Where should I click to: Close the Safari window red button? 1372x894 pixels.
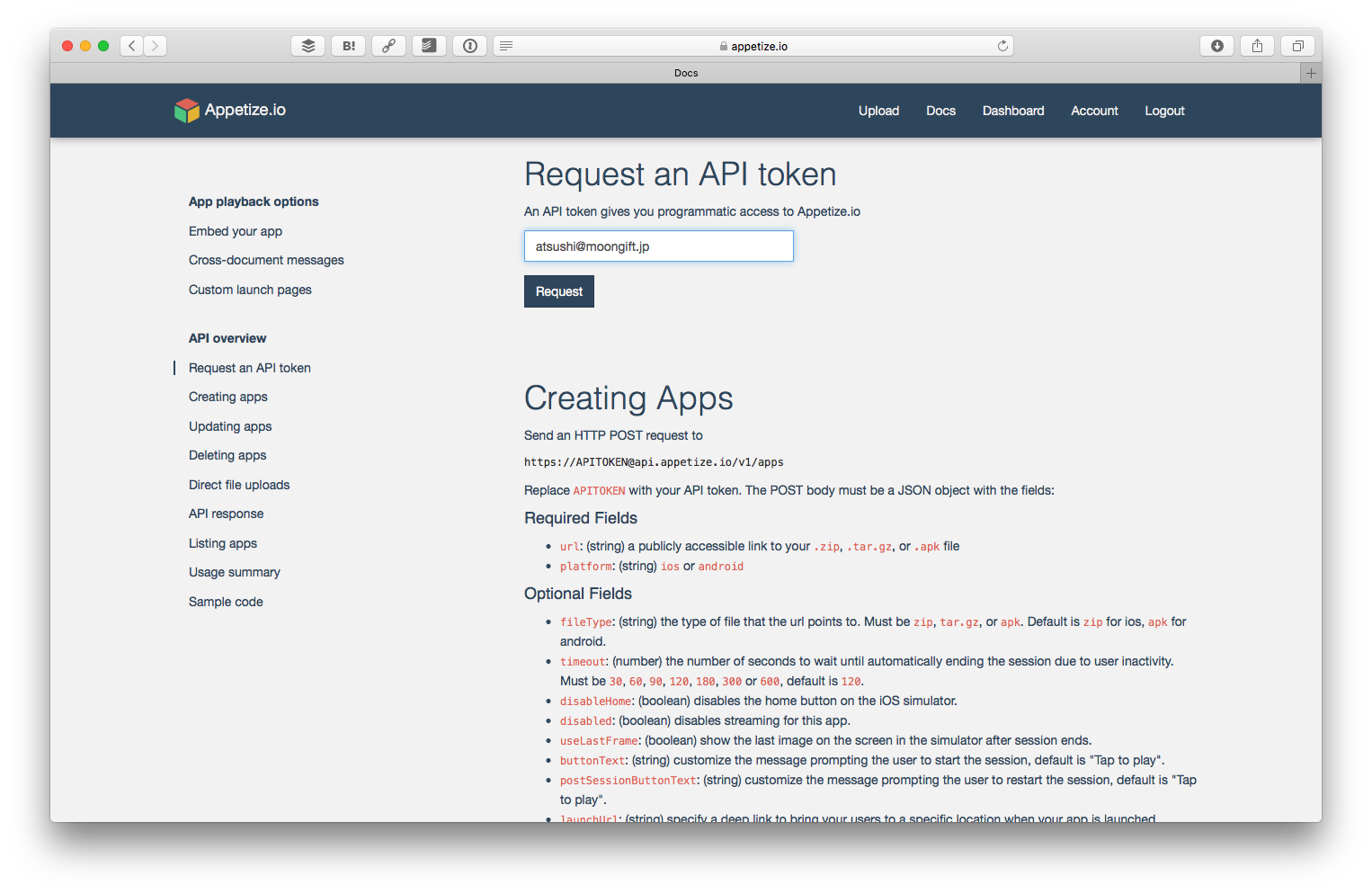[67, 46]
